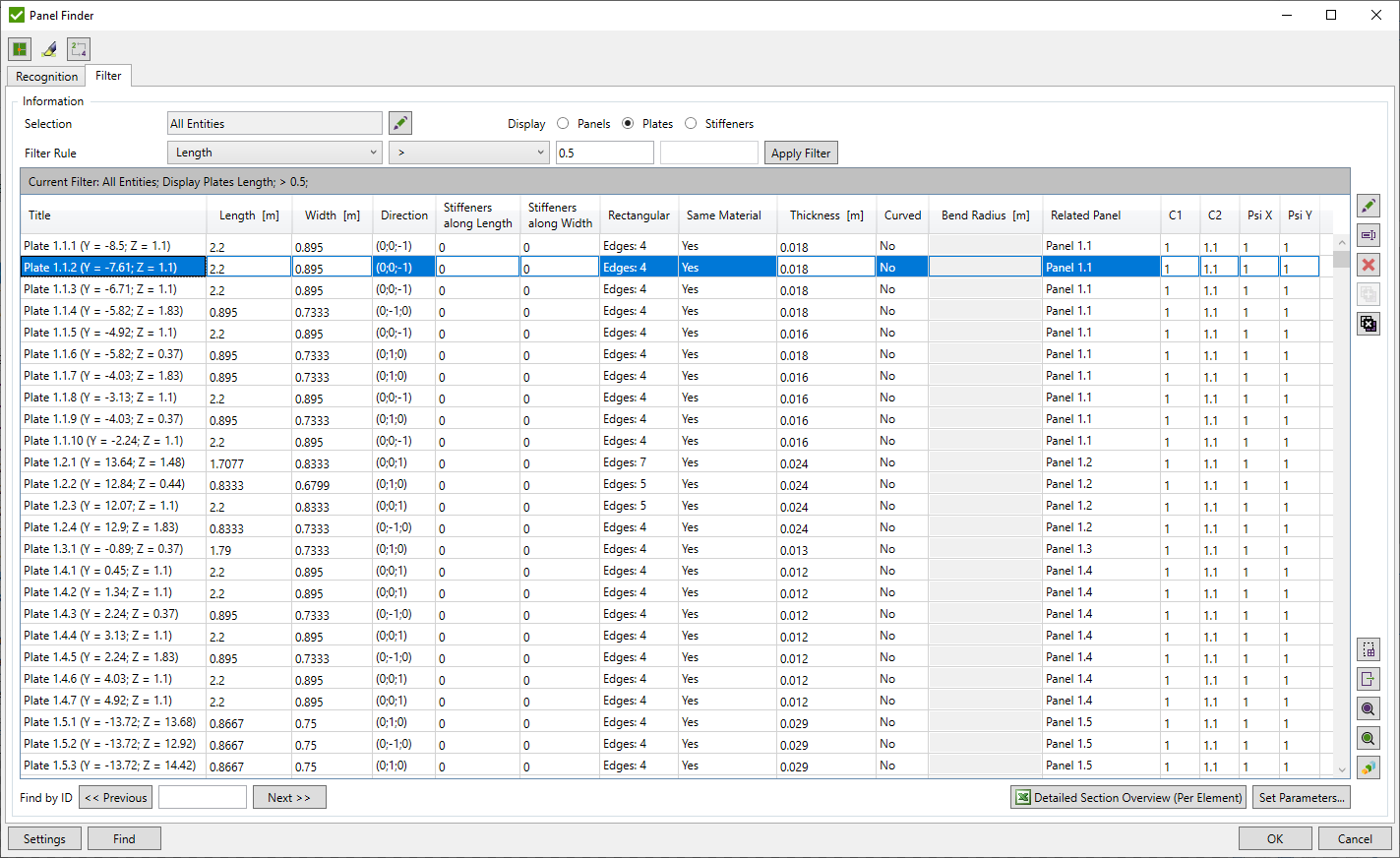
Task: Click the table vertical scrollbar down arrow
Action: [x=1341, y=769]
